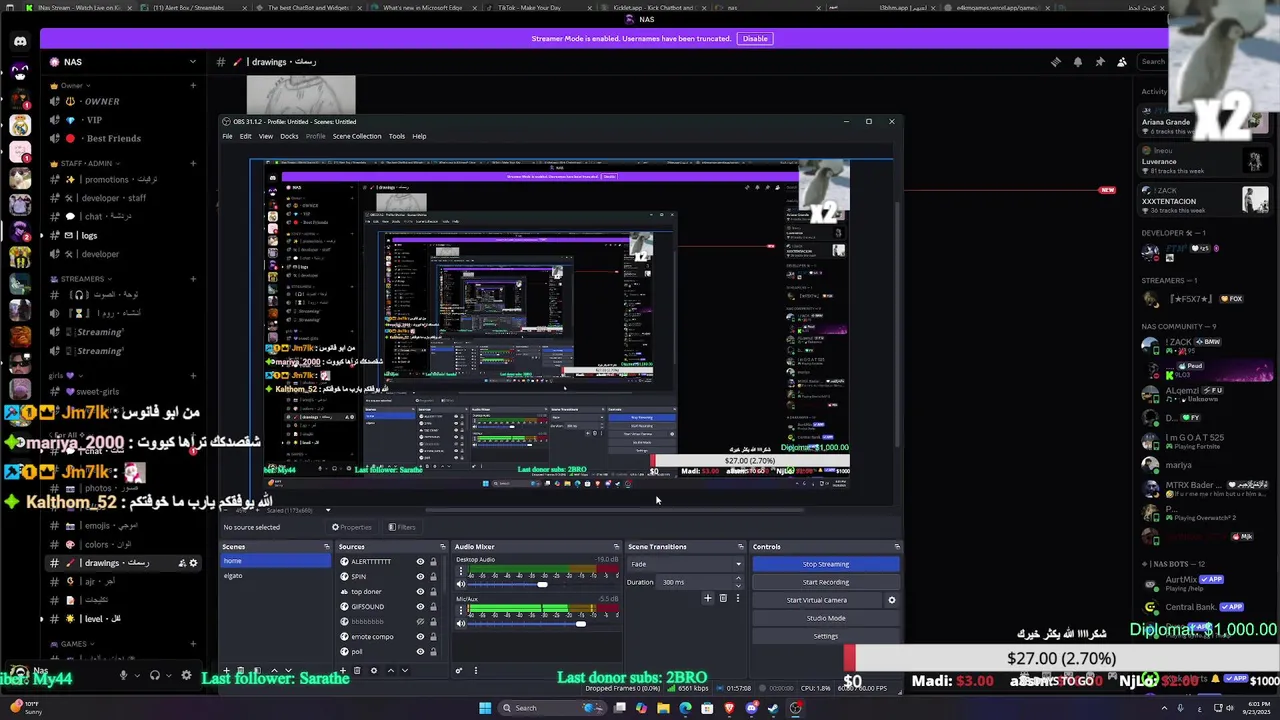Toggle visibility of GIFSOUND source
Viewport: 1280px width, 720px height.
[x=420, y=607]
